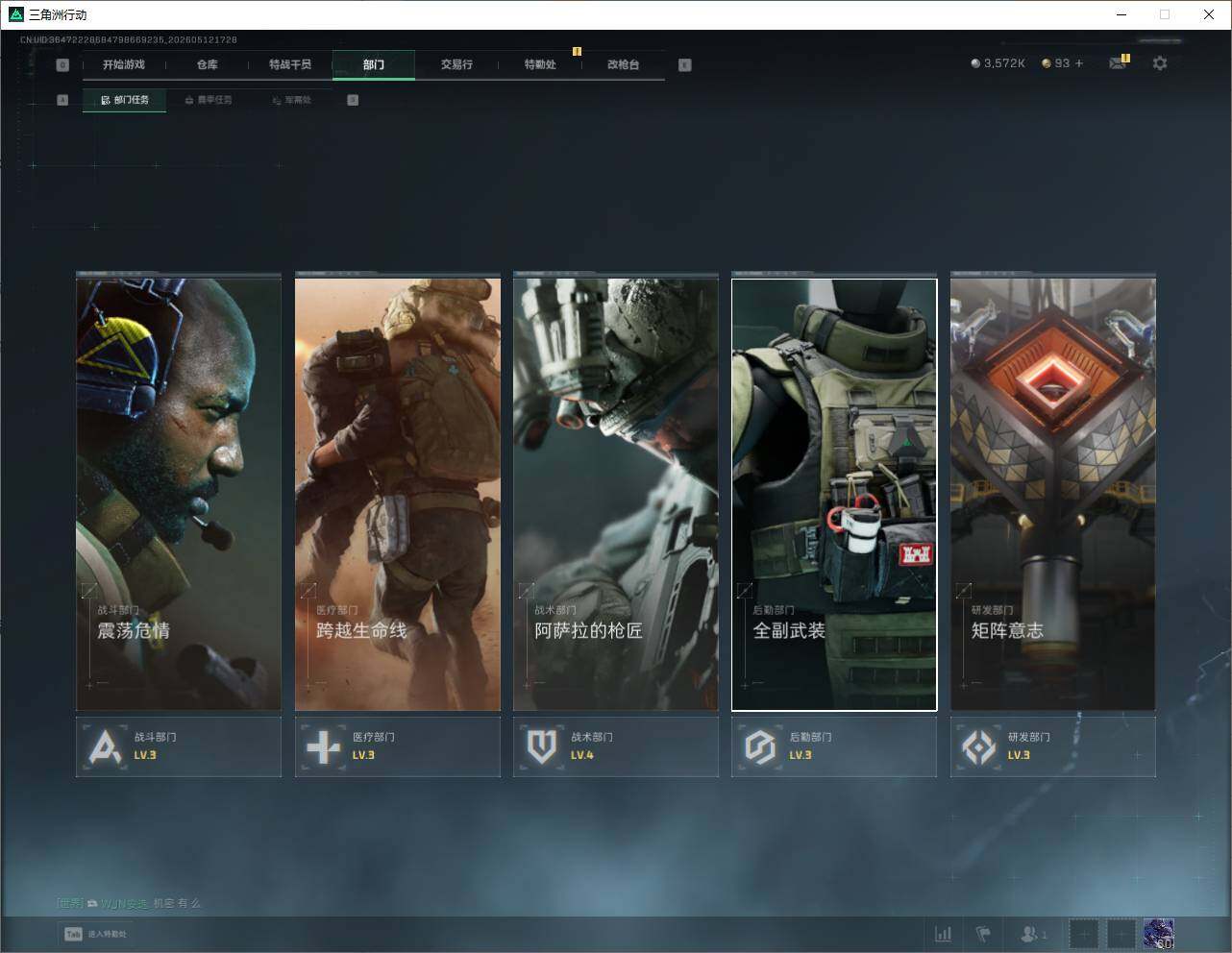Click the E key icon right of main tabs

click(684, 65)
